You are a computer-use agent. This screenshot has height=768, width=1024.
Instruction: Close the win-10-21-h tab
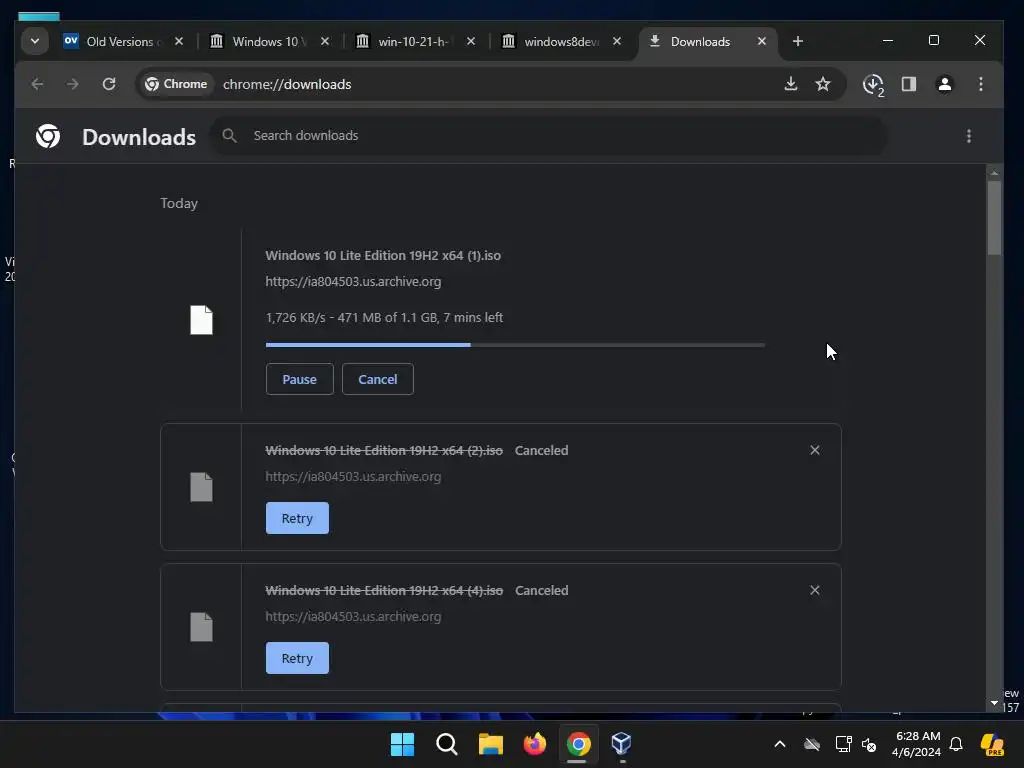471,41
